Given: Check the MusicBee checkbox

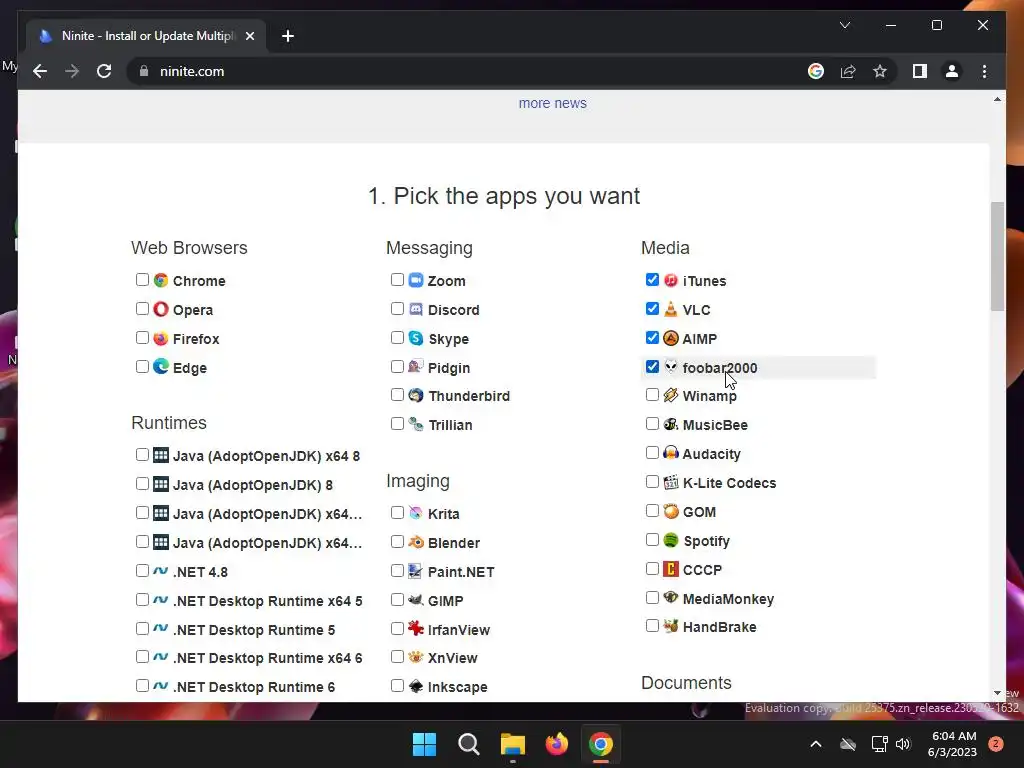Looking at the screenshot, I should pos(652,423).
